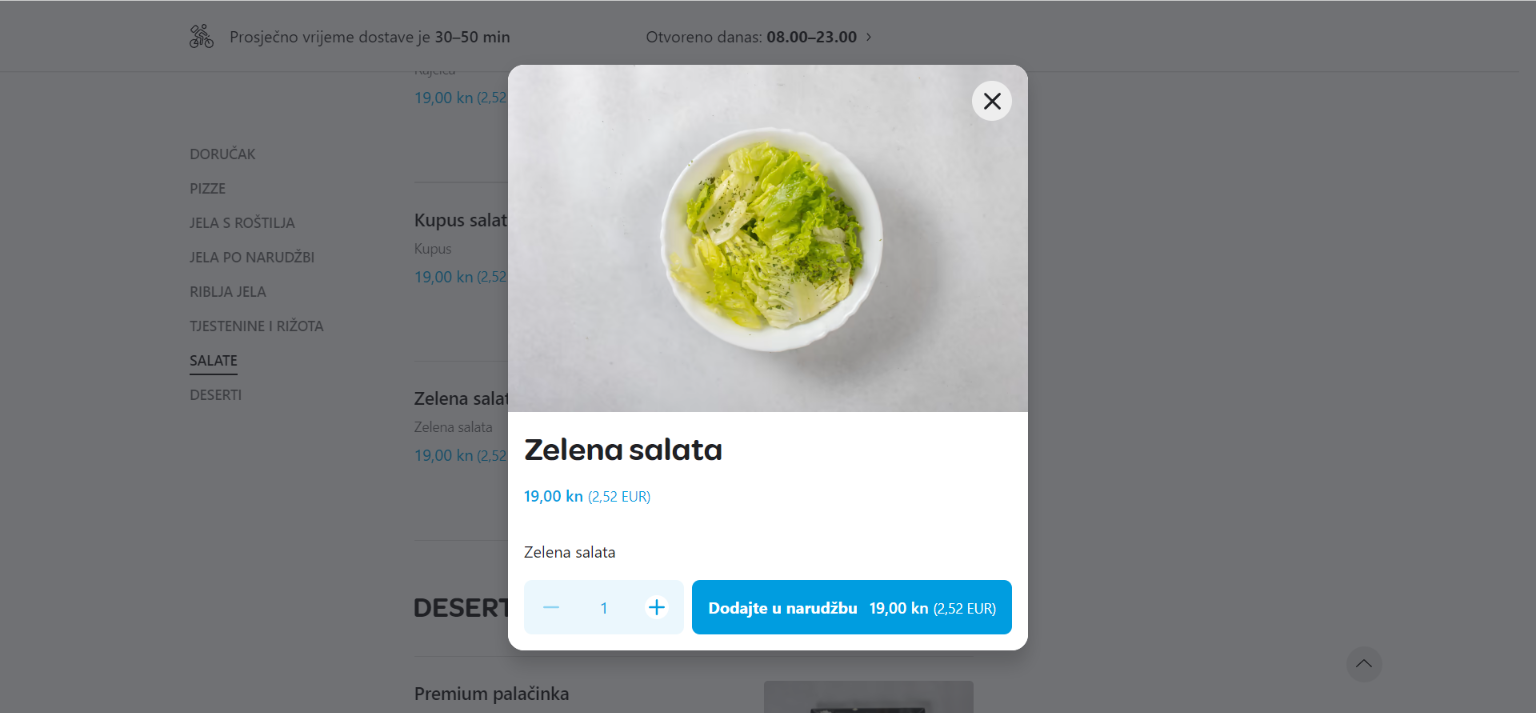Click the scroll-to-top arrow button
The height and width of the screenshot is (713, 1536).
(x=1364, y=664)
